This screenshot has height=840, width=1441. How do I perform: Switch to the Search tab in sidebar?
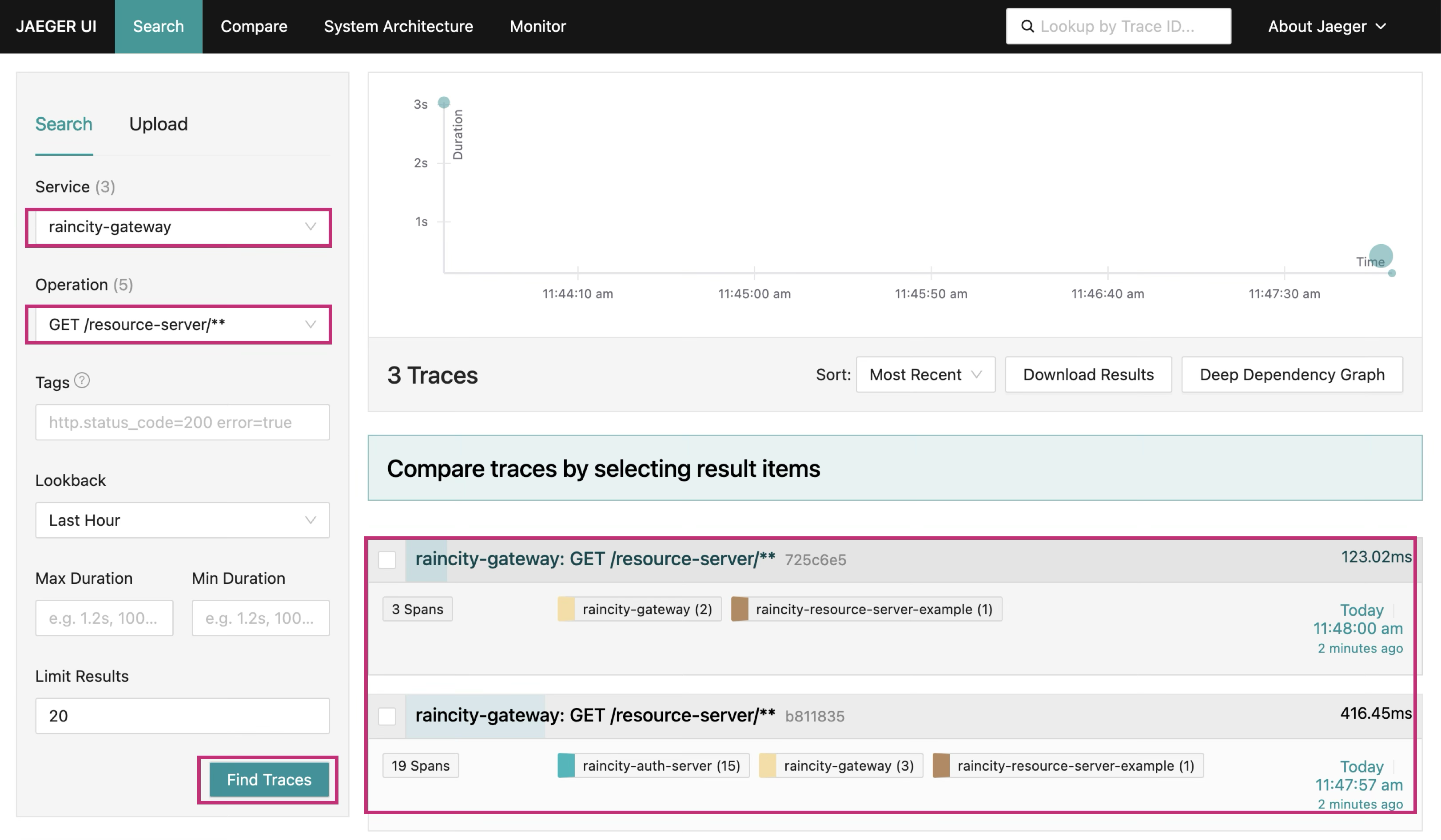coord(64,124)
